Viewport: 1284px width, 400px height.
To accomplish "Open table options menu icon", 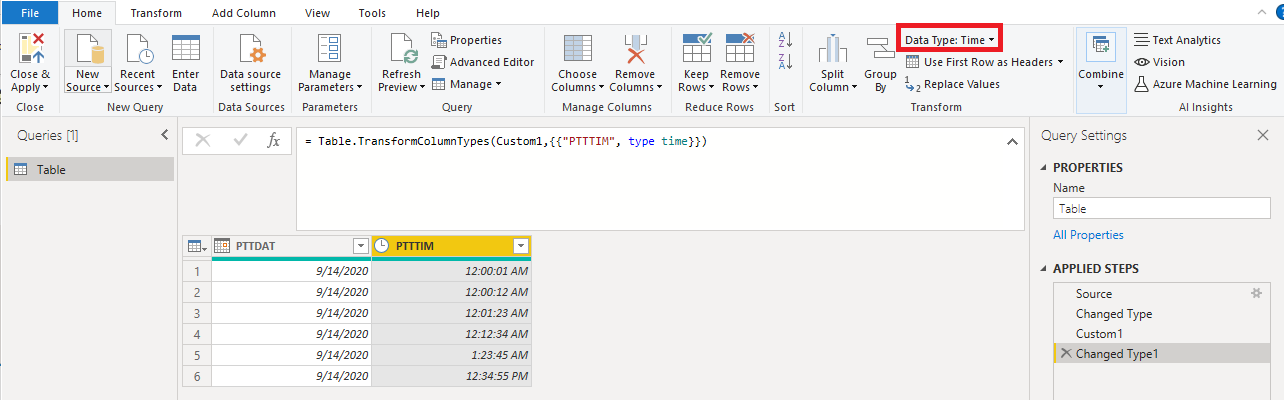I will point(196,246).
